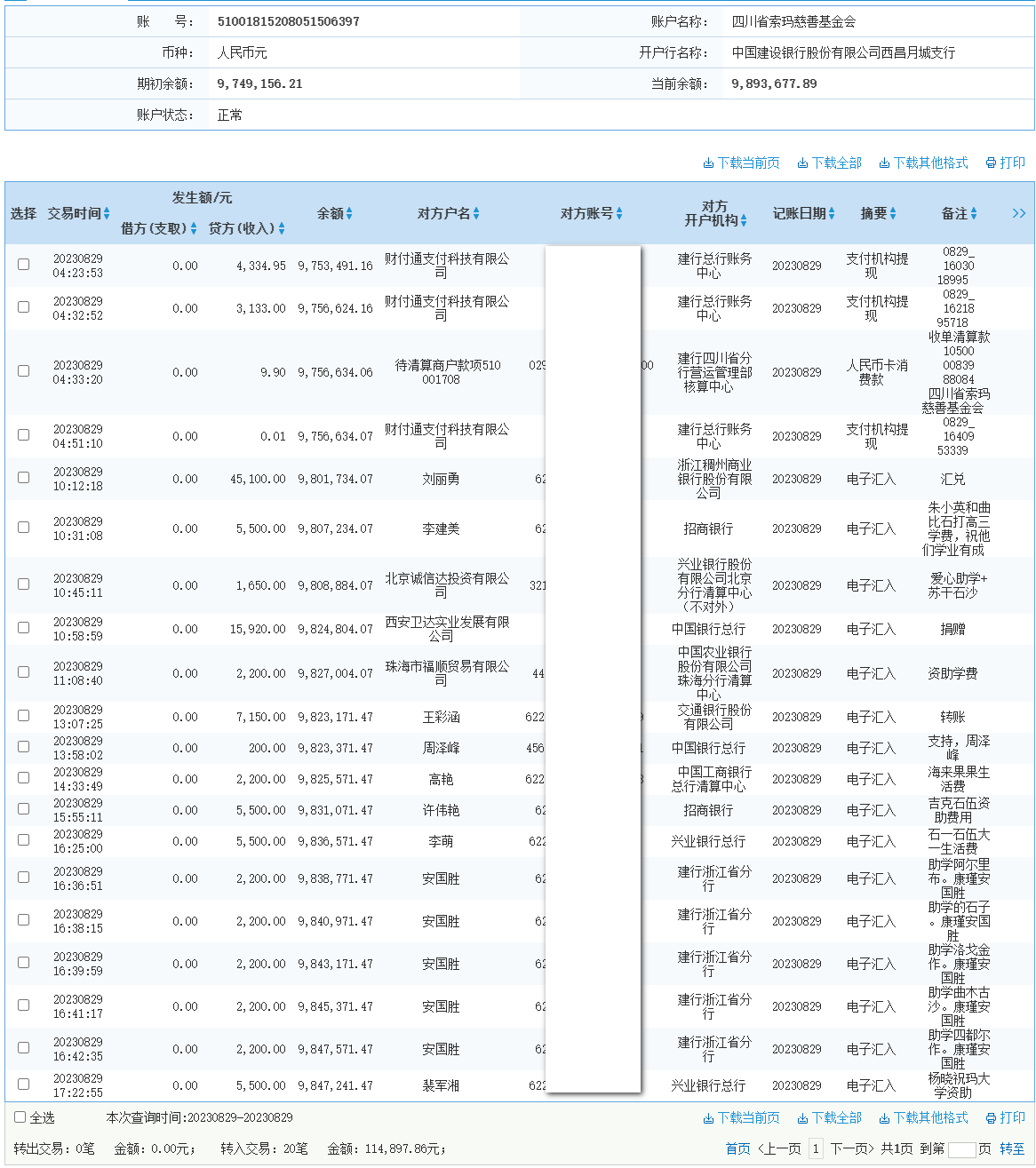Check the 高艳 14:33:49 transaction row
1036x1168 pixels.
pyautogui.click(x=24, y=777)
